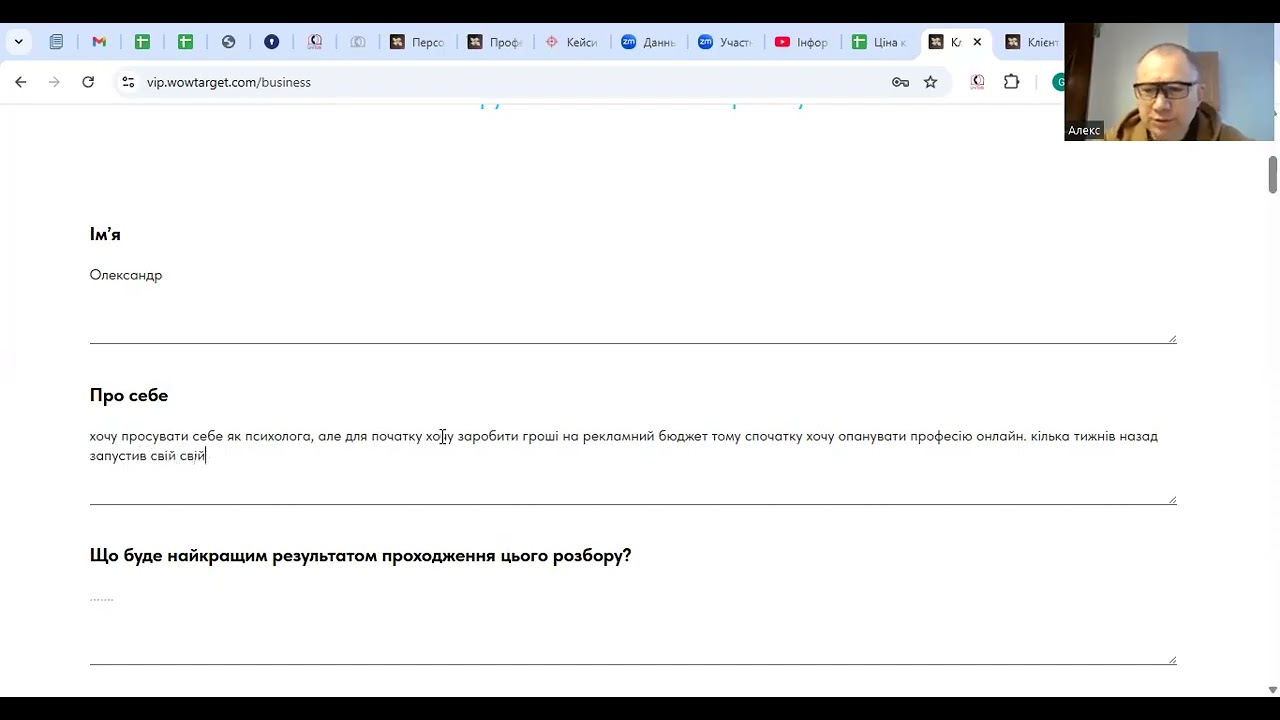1280x720 pixels.
Task: Click the 'Алекс' webcam video thumbnail
Action: 1169,82
